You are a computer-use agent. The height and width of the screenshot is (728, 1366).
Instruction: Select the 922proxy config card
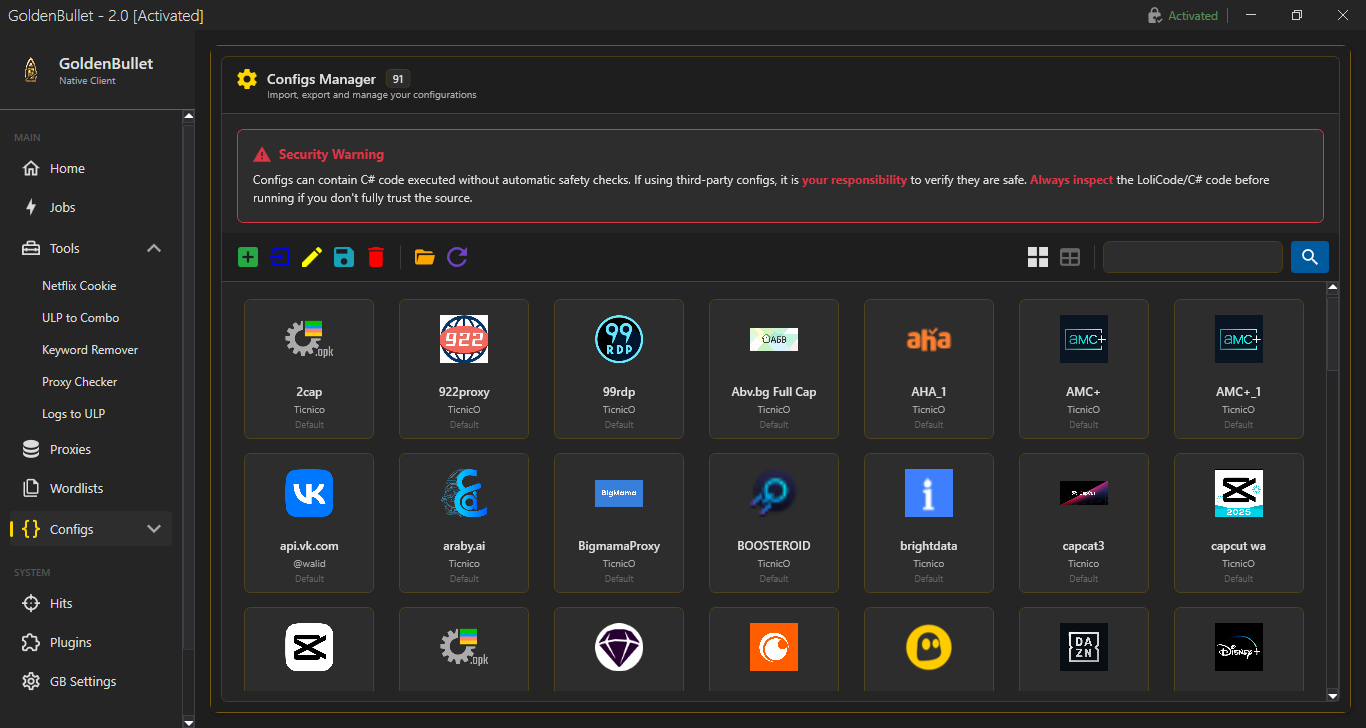(x=464, y=368)
